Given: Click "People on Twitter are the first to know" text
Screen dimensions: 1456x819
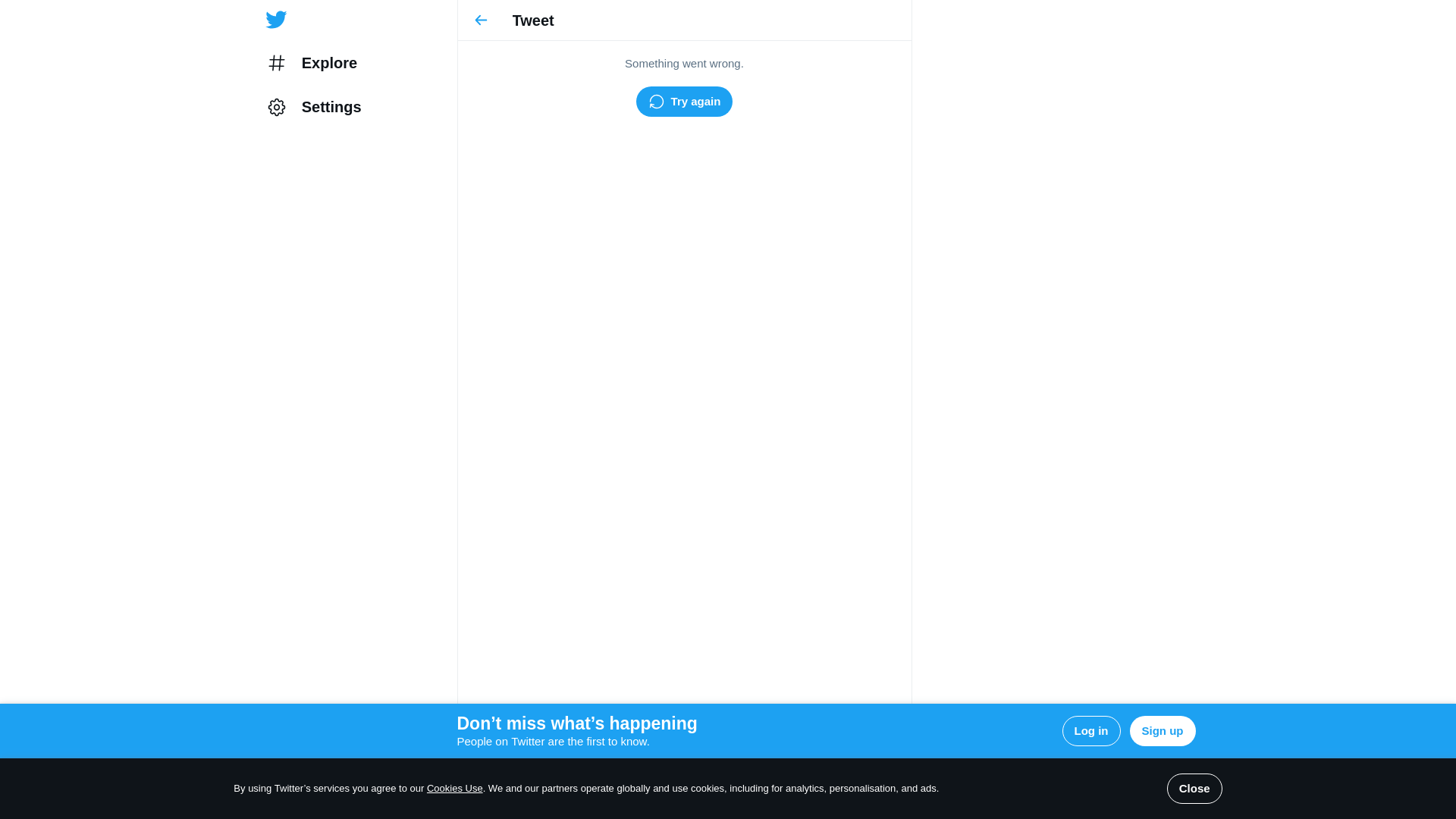Looking at the screenshot, I should (x=553, y=742).
